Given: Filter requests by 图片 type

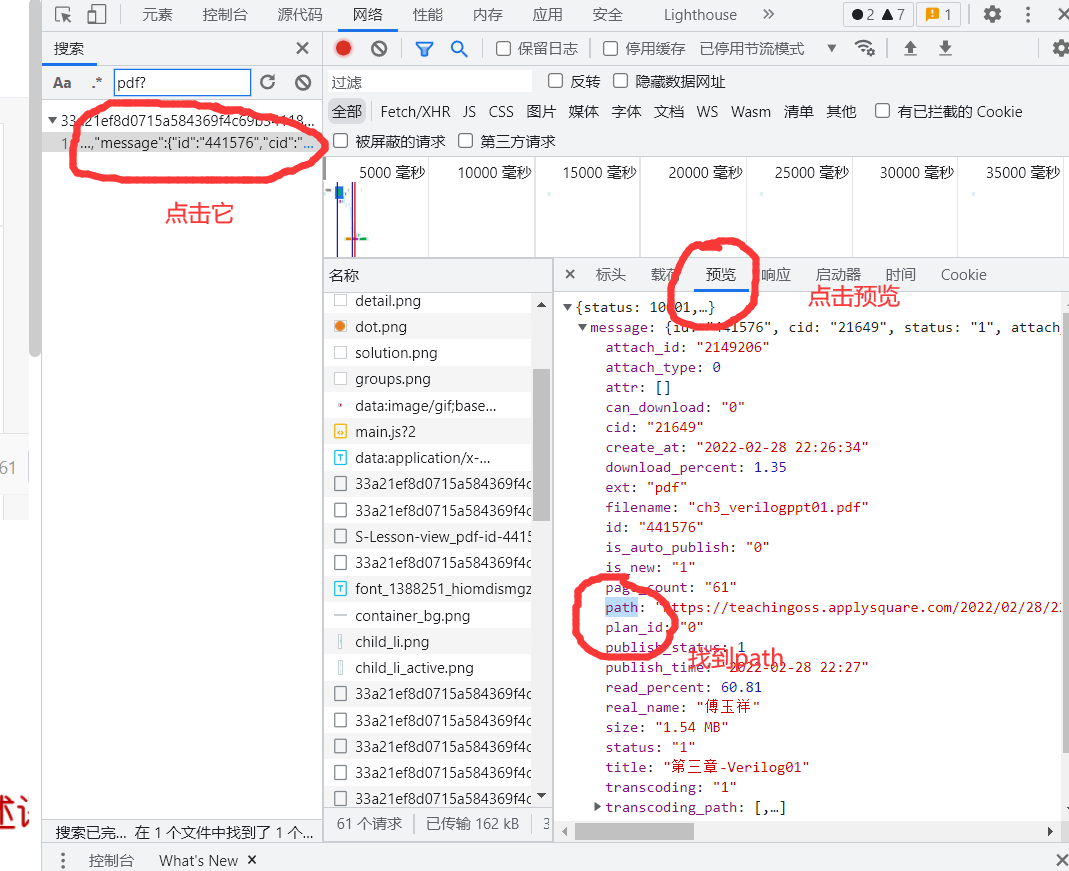Looking at the screenshot, I should click(x=541, y=111).
